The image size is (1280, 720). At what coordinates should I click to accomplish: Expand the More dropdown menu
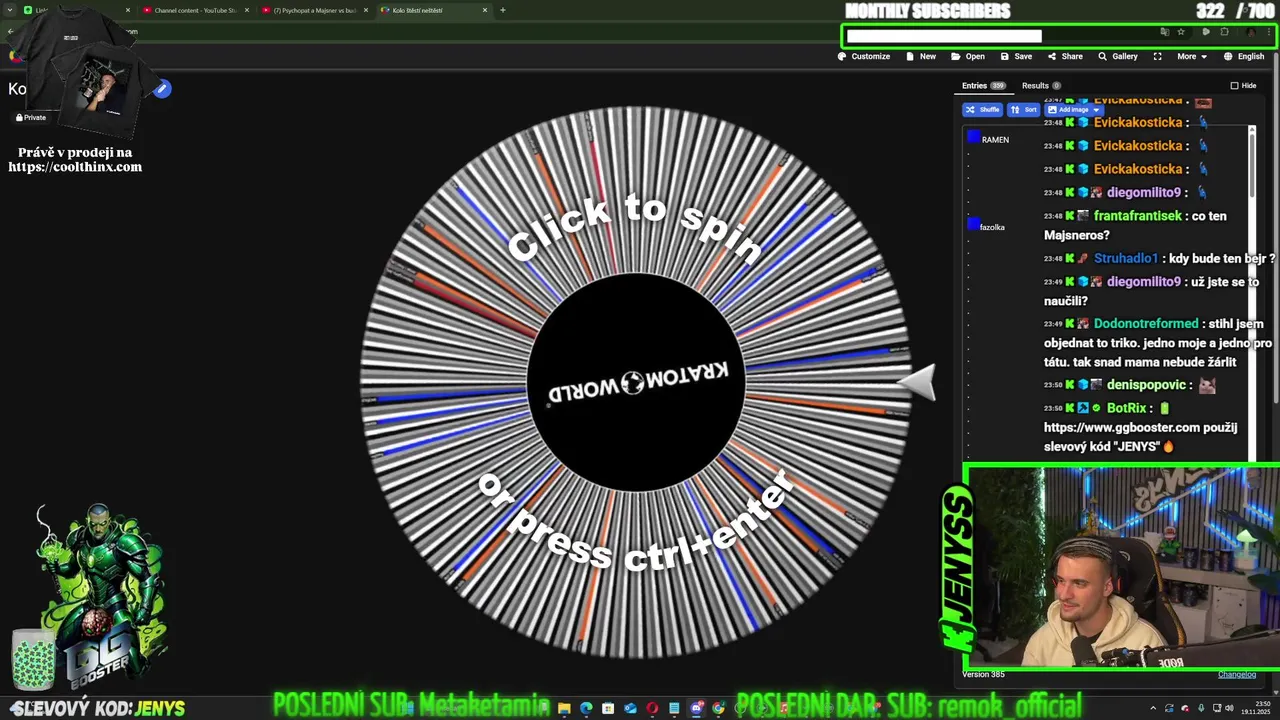pyautogui.click(x=1192, y=56)
